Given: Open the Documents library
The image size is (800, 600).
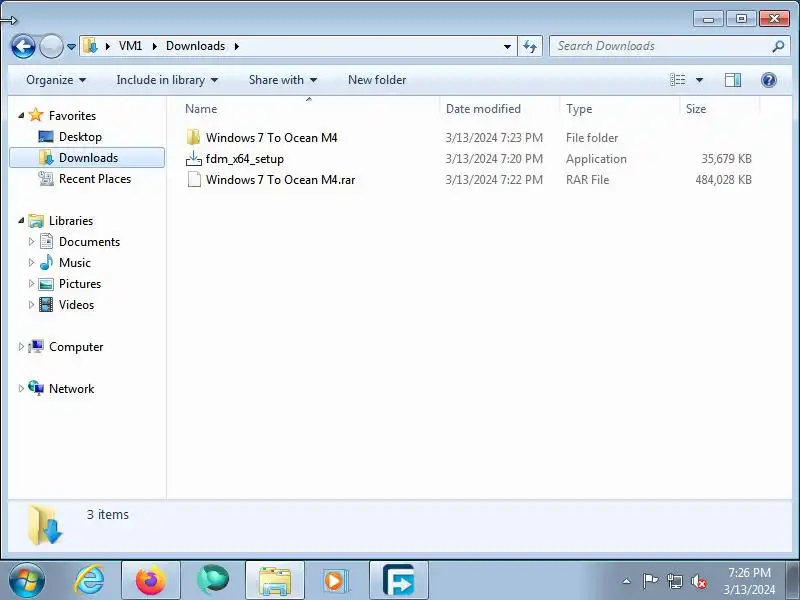Looking at the screenshot, I should pos(89,242).
